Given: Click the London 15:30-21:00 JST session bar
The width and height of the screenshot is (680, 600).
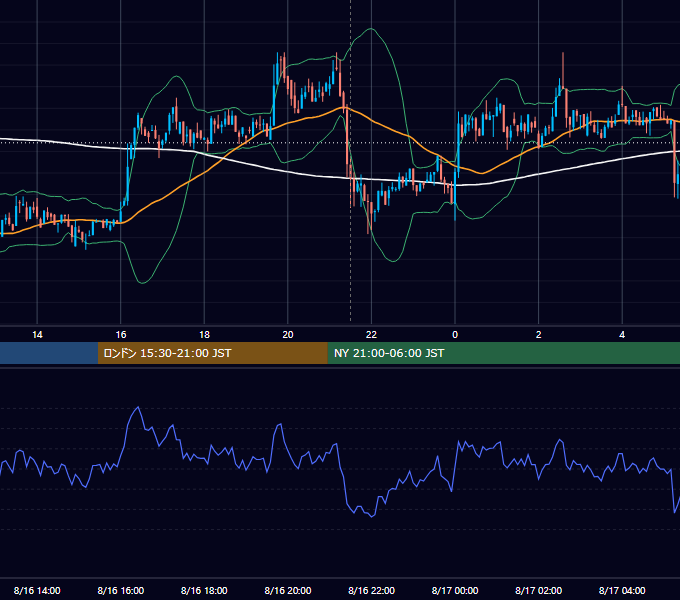Looking at the screenshot, I should tap(212, 353).
